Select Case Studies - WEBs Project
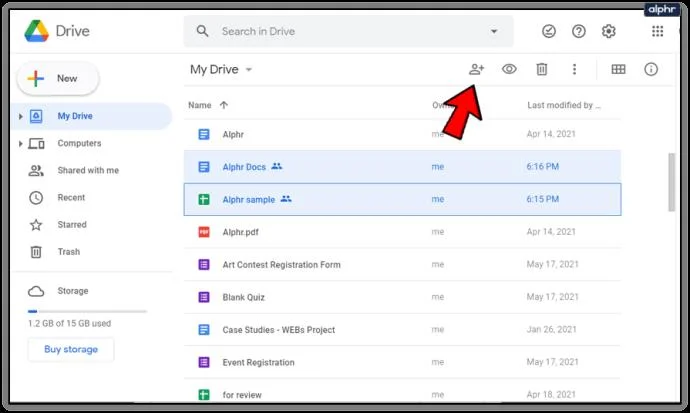Image resolution: width=690 pixels, height=413 pixels. (279, 330)
